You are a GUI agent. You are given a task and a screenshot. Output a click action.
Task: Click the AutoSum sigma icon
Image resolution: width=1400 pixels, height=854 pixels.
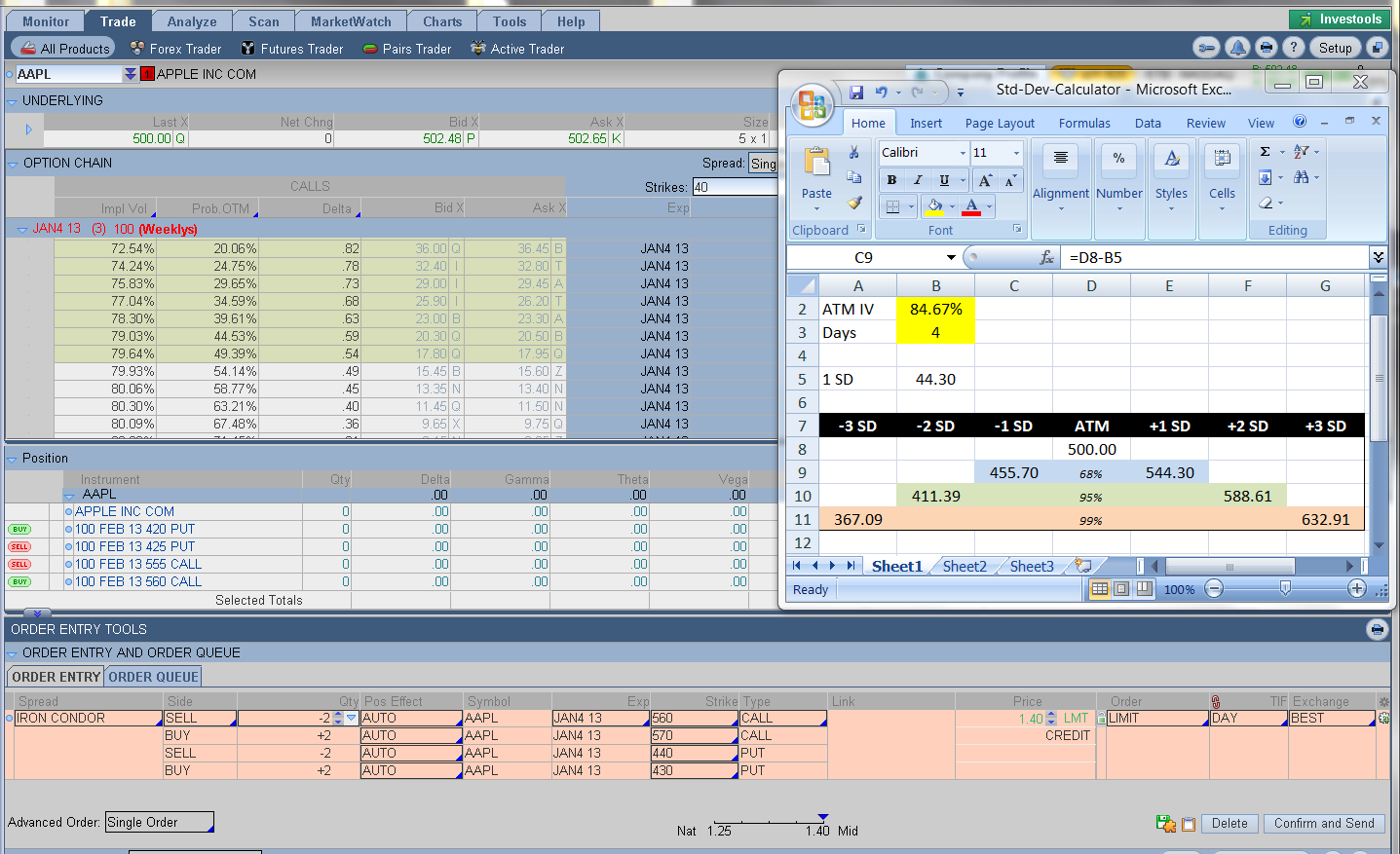click(x=1265, y=152)
